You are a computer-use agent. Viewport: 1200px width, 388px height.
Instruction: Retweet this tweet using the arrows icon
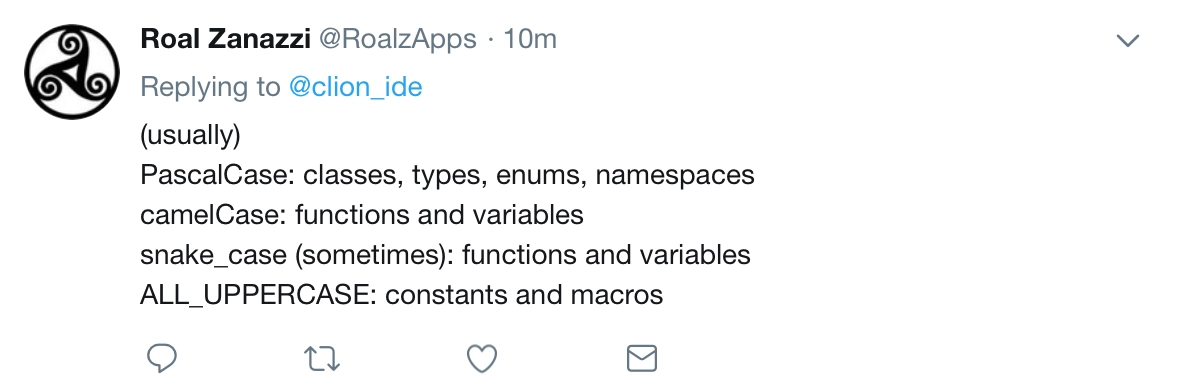pyautogui.click(x=321, y=358)
